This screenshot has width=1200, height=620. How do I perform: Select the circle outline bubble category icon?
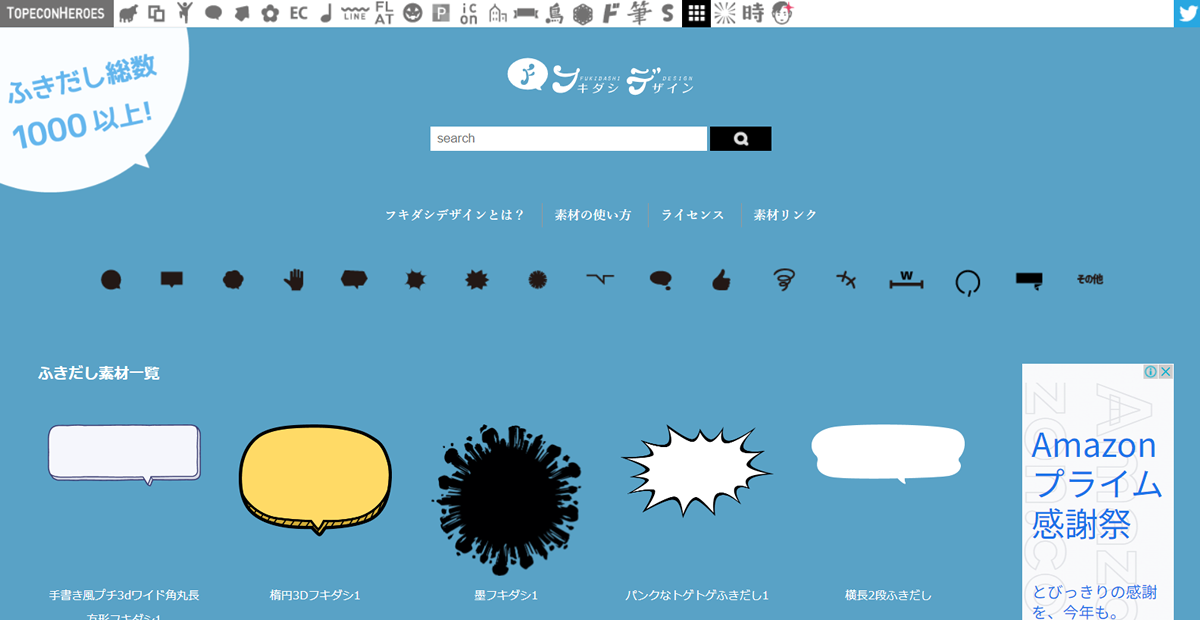[967, 283]
